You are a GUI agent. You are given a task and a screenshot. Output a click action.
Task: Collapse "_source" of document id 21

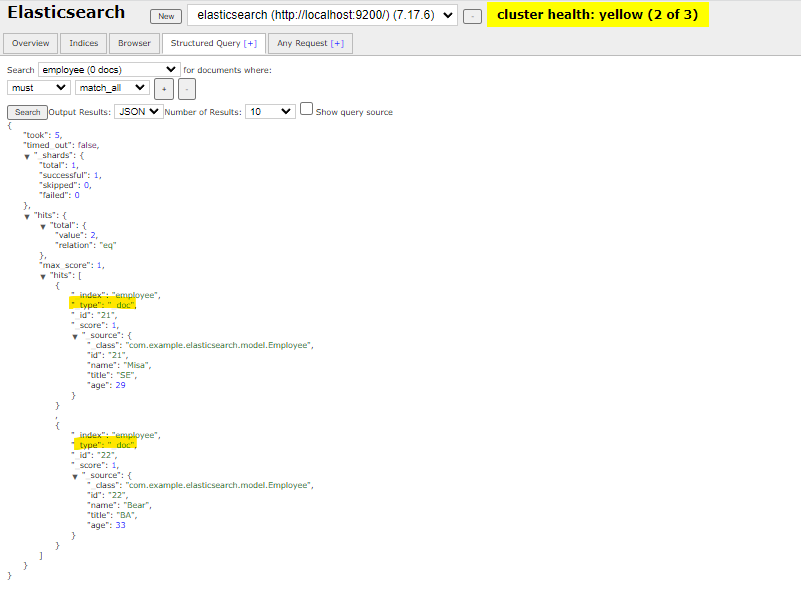[75, 336]
